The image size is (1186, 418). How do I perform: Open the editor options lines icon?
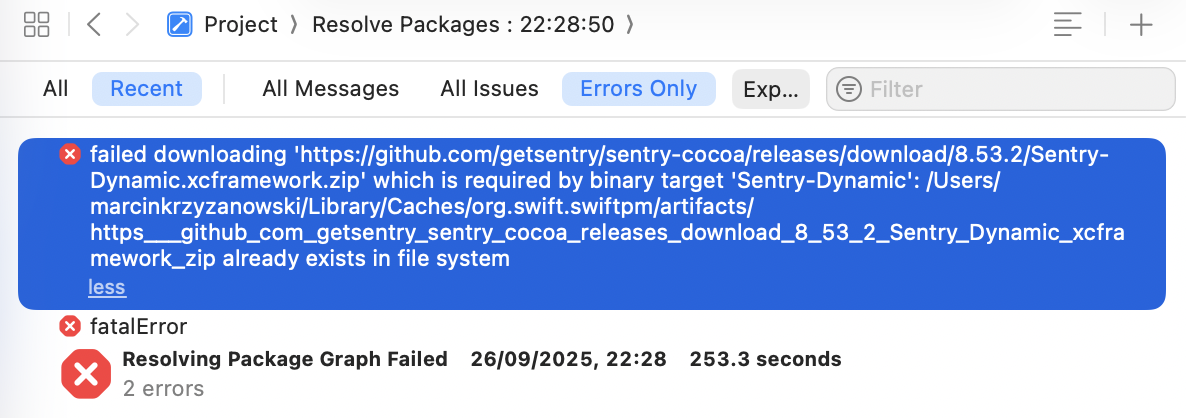1068,25
